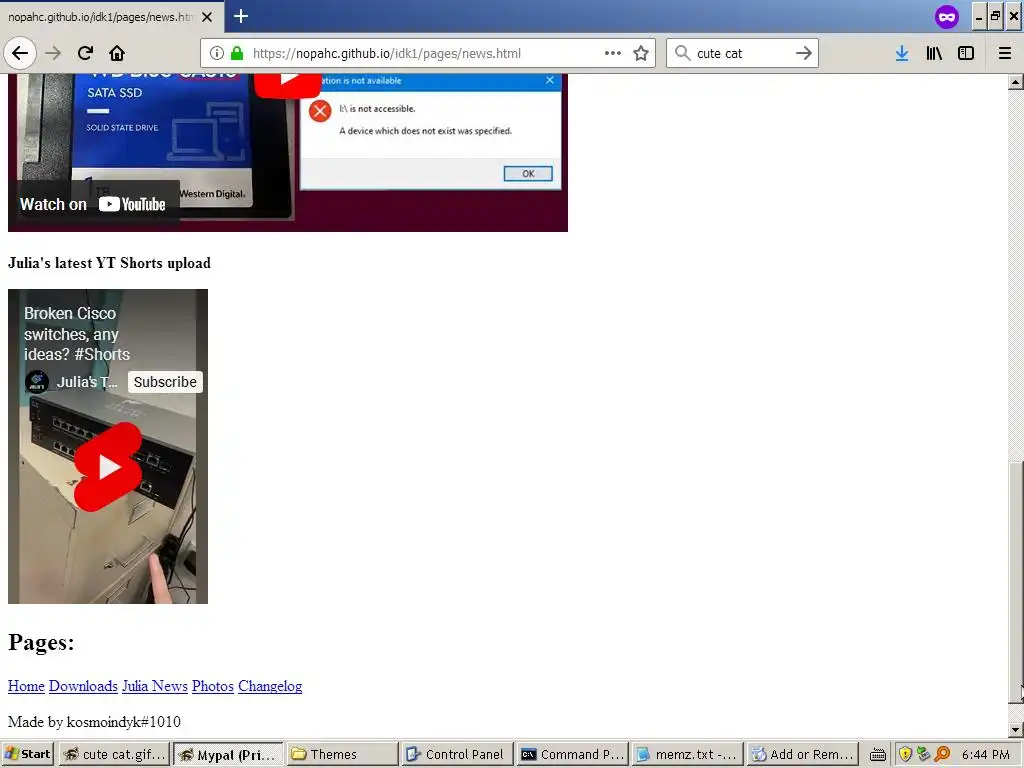Open the browser home page

117,53
